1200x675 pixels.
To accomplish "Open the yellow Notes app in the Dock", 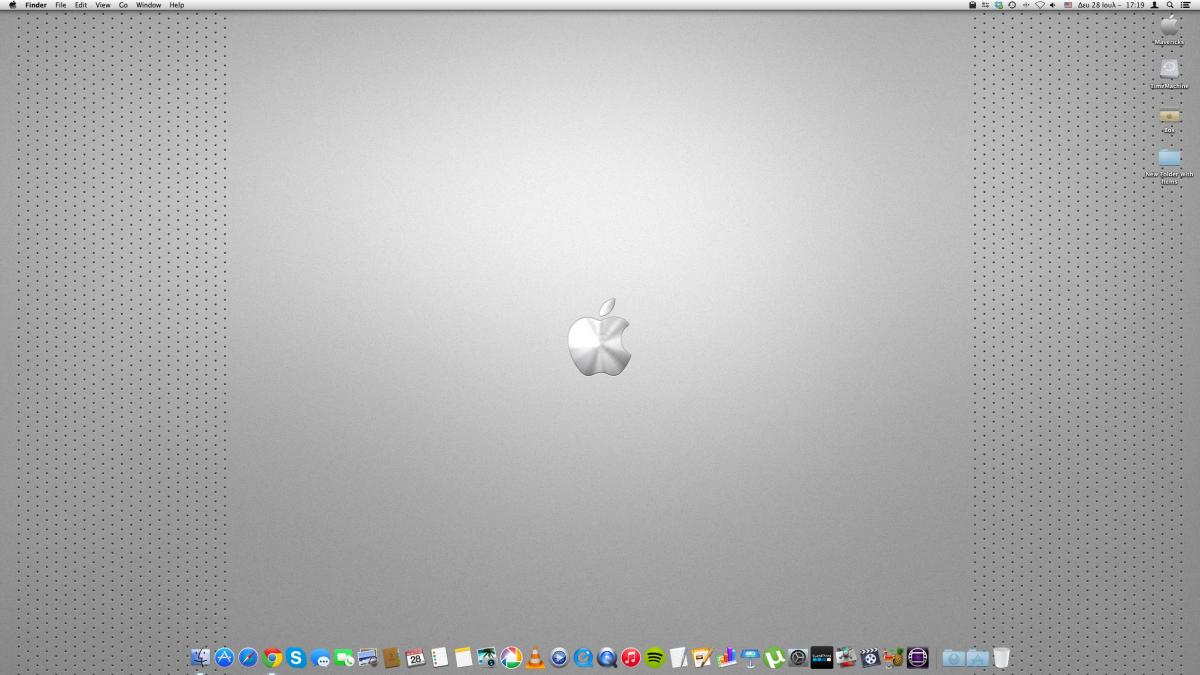I will (463, 658).
